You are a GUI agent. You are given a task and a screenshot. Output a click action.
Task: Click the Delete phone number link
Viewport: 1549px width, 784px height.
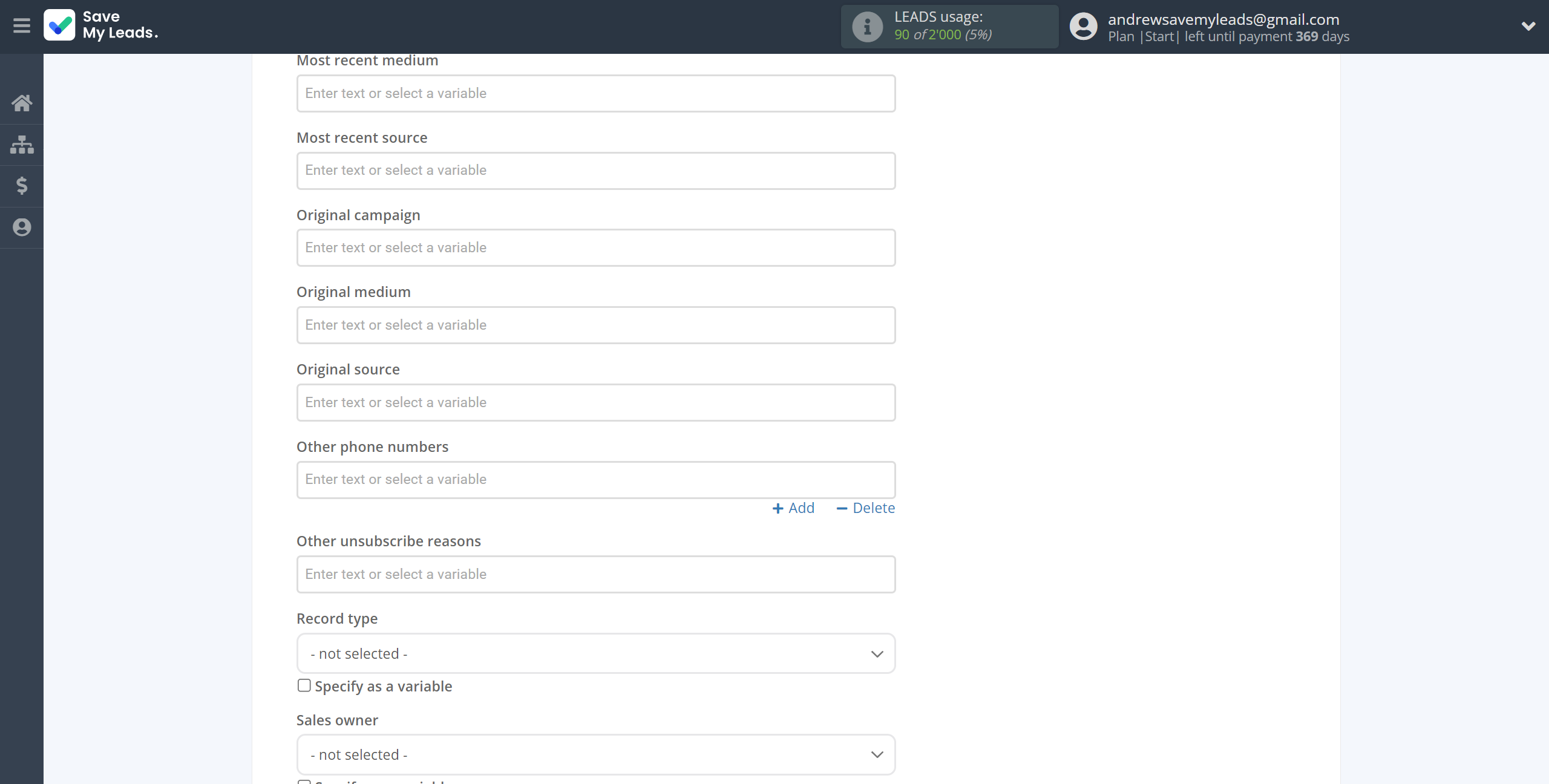864,508
